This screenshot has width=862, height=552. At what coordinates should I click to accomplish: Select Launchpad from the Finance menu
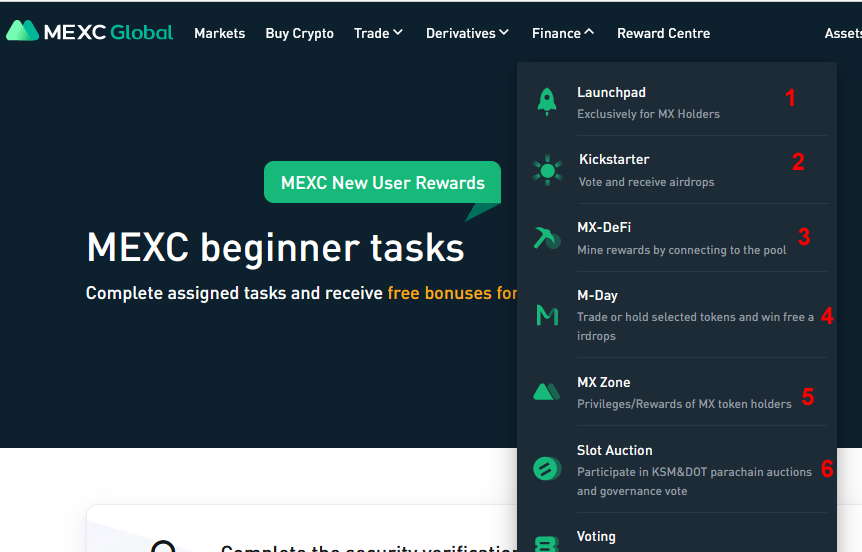[x=611, y=93]
